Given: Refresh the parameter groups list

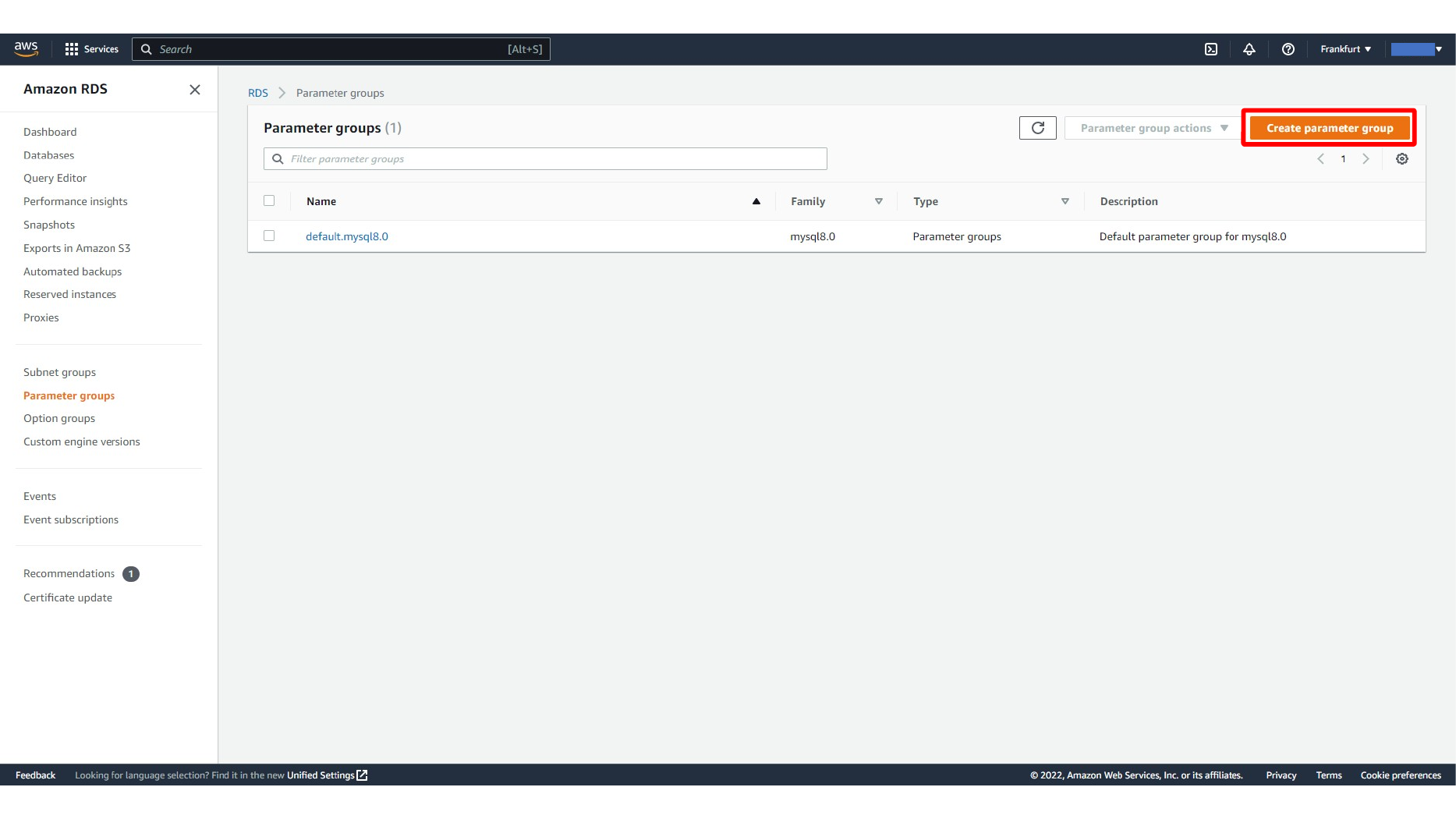Looking at the screenshot, I should pos(1038,128).
